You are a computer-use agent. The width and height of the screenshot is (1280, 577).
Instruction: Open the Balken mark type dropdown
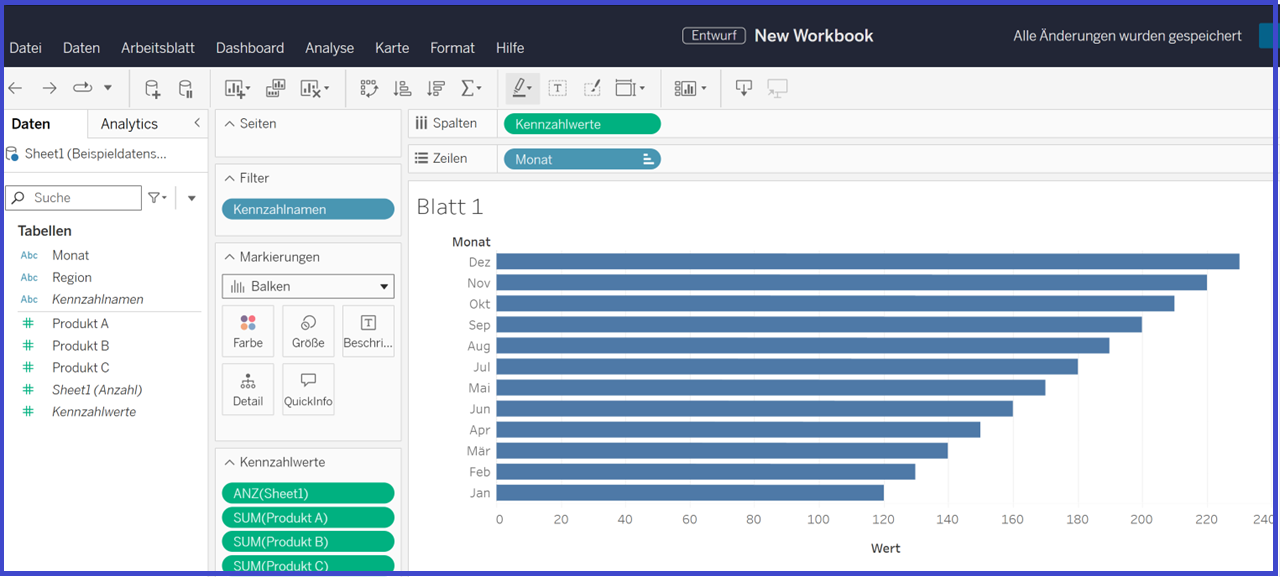[308, 286]
